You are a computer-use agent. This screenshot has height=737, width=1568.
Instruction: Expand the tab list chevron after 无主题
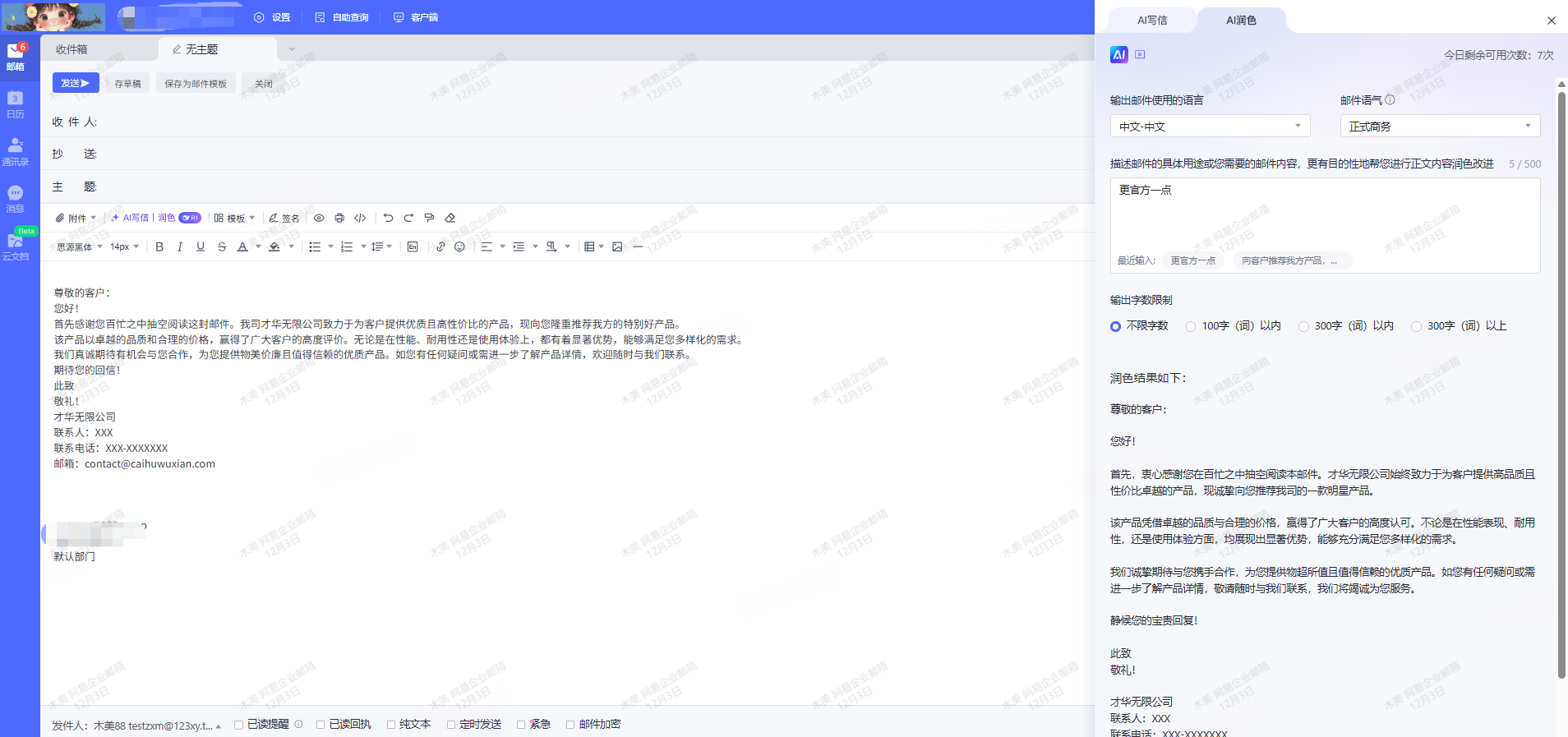tap(292, 49)
